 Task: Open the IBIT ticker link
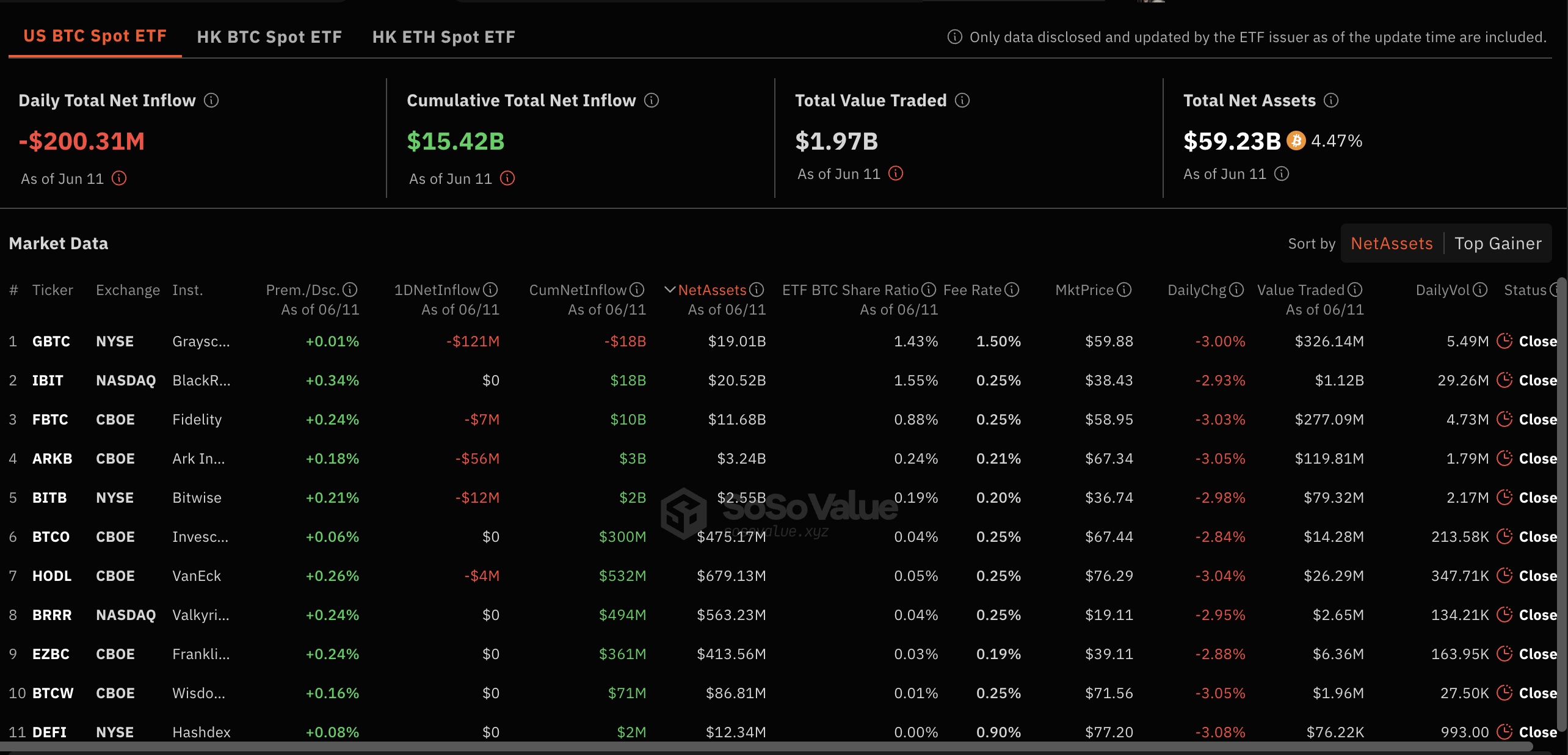click(48, 381)
